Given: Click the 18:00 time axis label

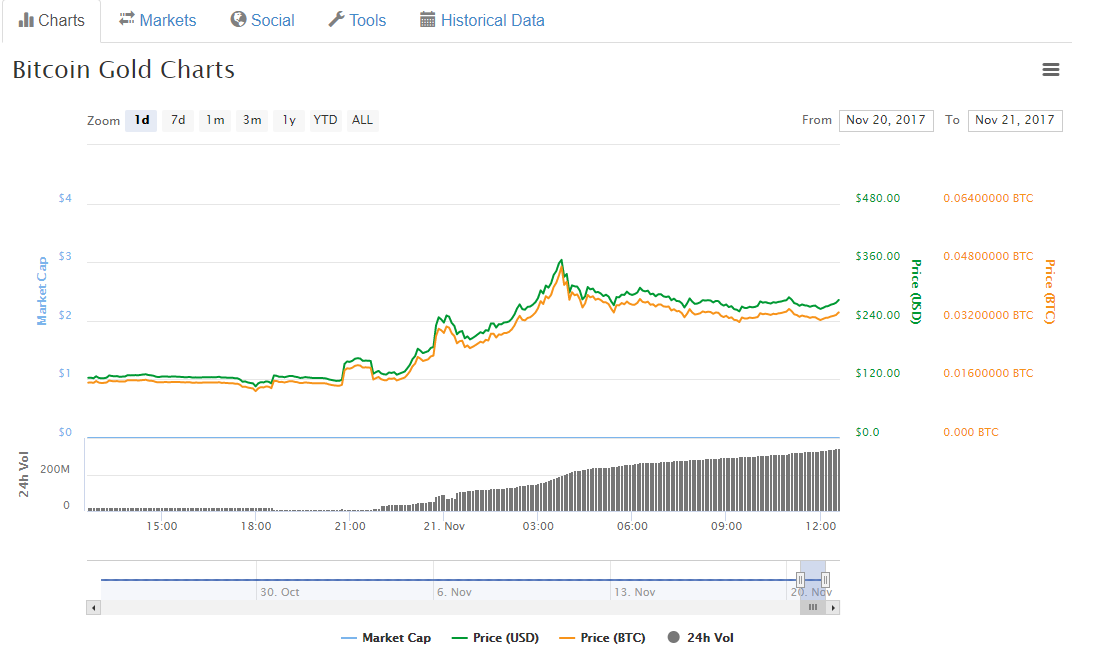Looking at the screenshot, I should coord(256,526).
